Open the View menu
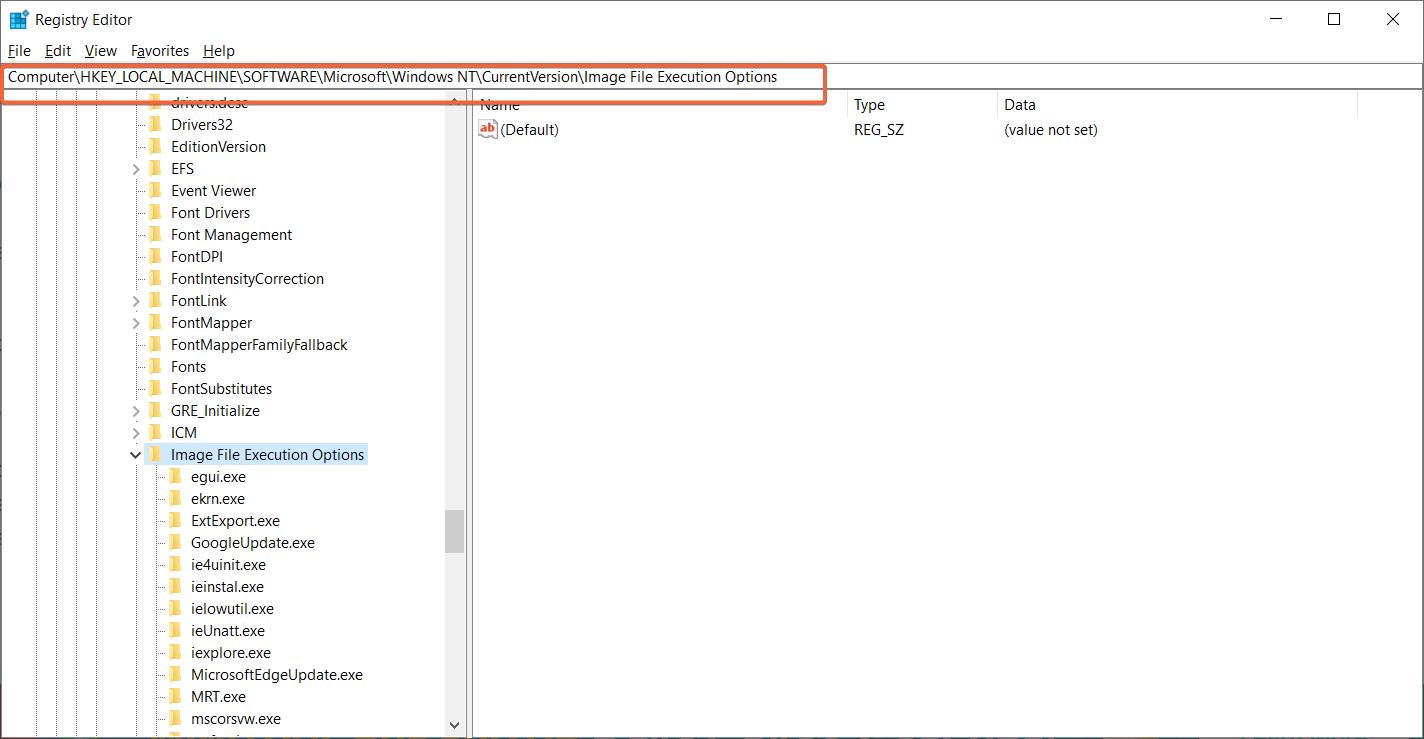 pos(101,50)
